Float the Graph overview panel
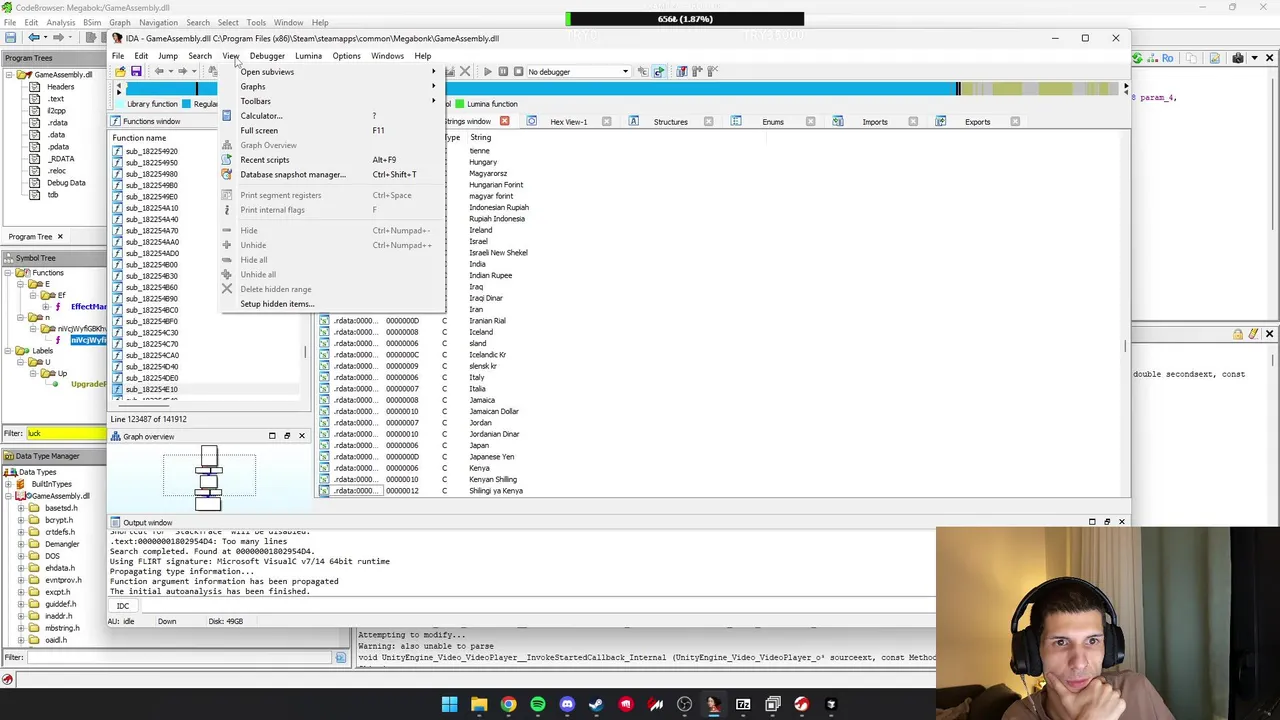The image size is (1280, 720). tap(287, 436)
